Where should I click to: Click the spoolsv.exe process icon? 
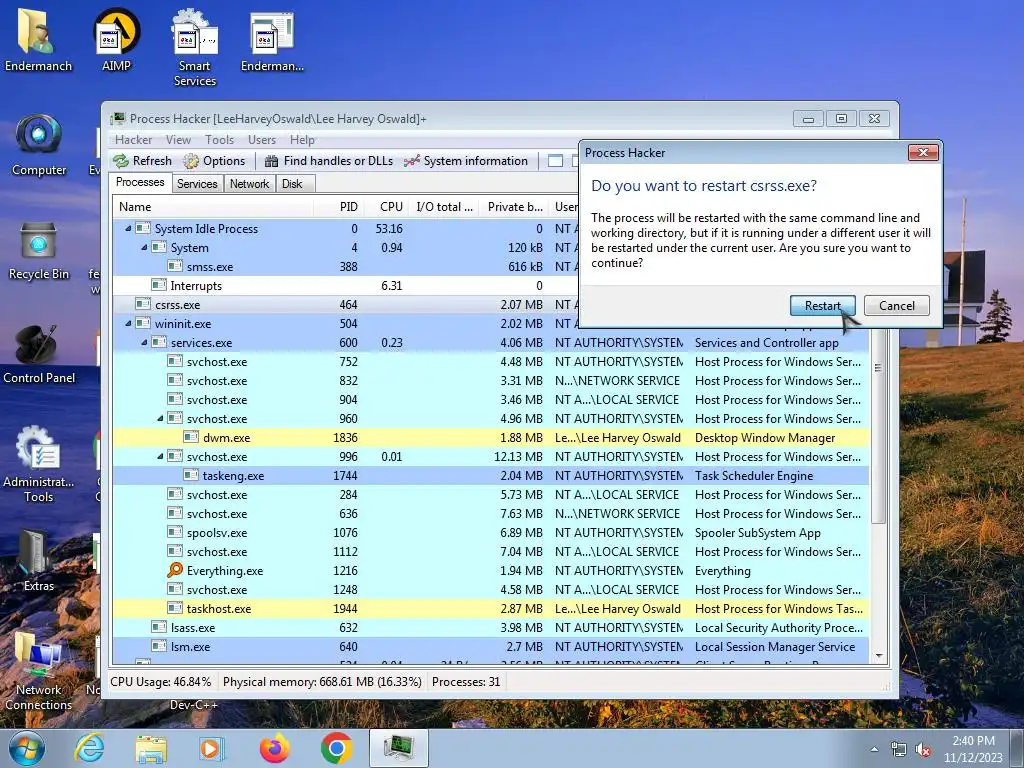[174, 532]
